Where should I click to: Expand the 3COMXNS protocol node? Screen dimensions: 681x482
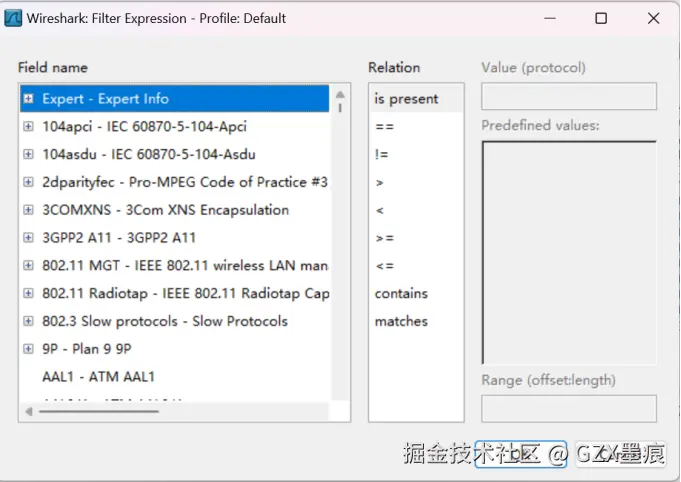pyautogui.click(x=28, y=210)
